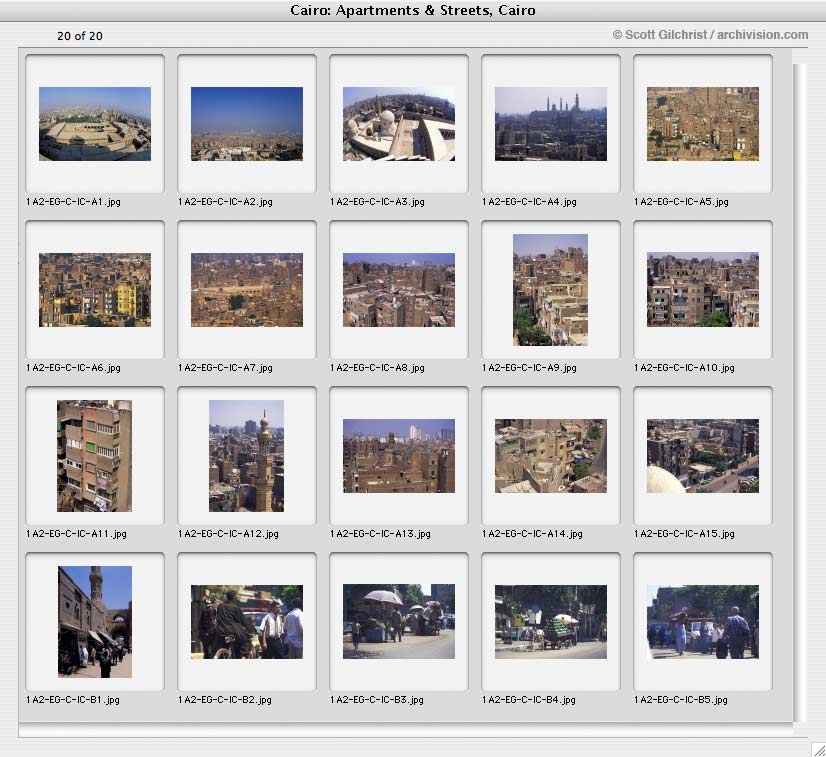Screen dimensions: 826x757
Task: Select thumbnail 1A2-EG-C-IC-A10.jpg
Action: (x=703, y=290)
